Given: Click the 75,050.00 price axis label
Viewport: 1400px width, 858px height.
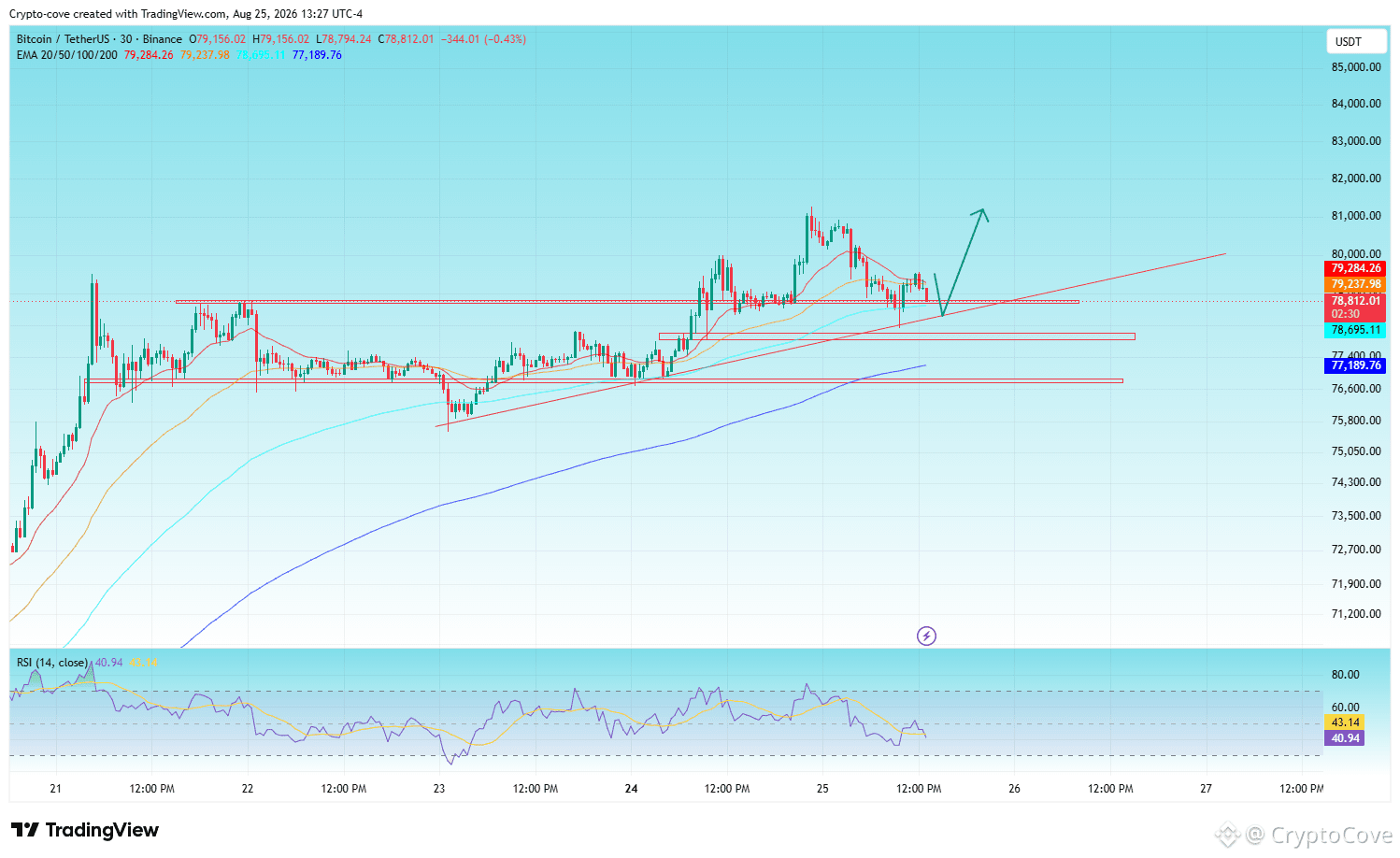Looking at the screenshot, I should pos(1356,451).
